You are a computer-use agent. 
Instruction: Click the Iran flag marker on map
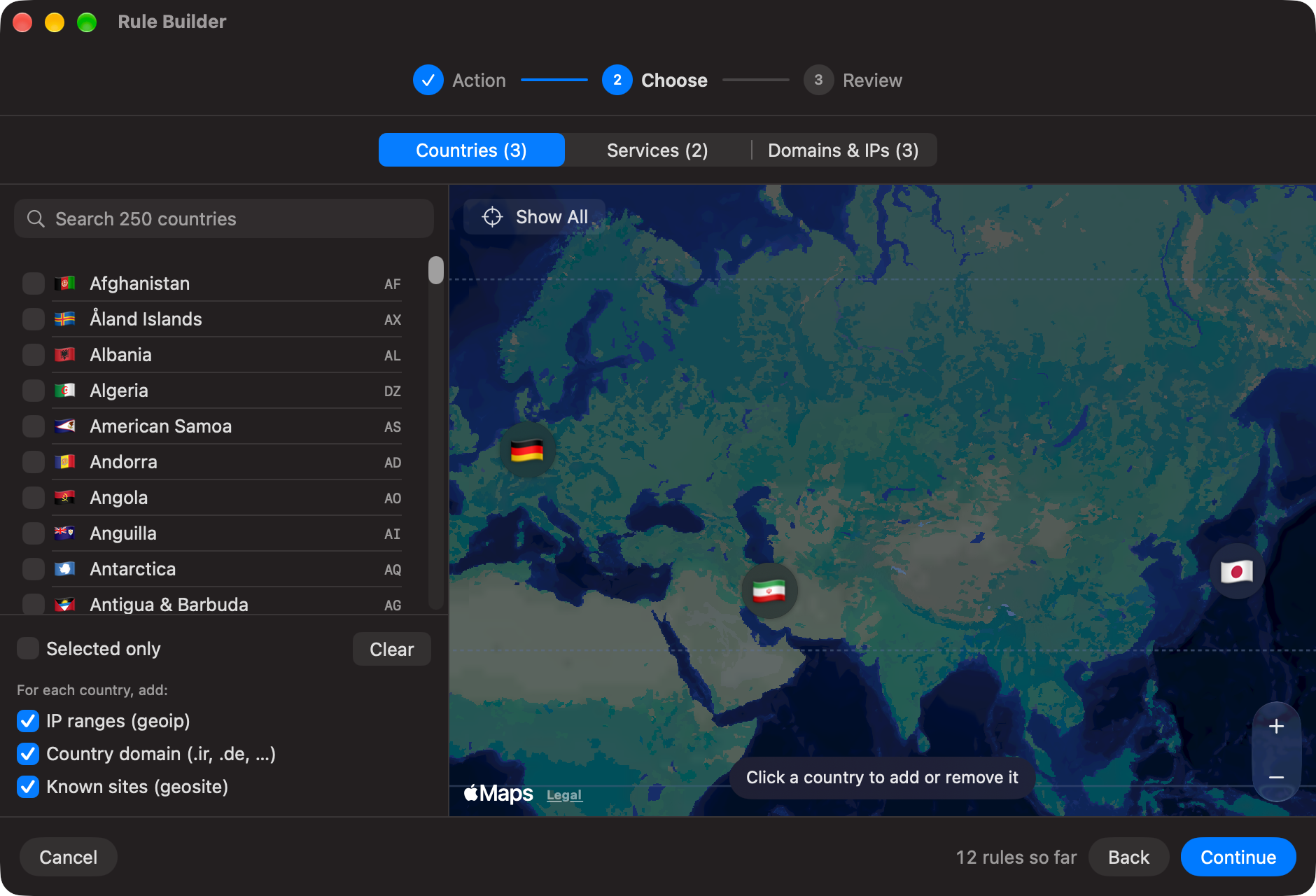pyautogui.click(x=769, y=591)
